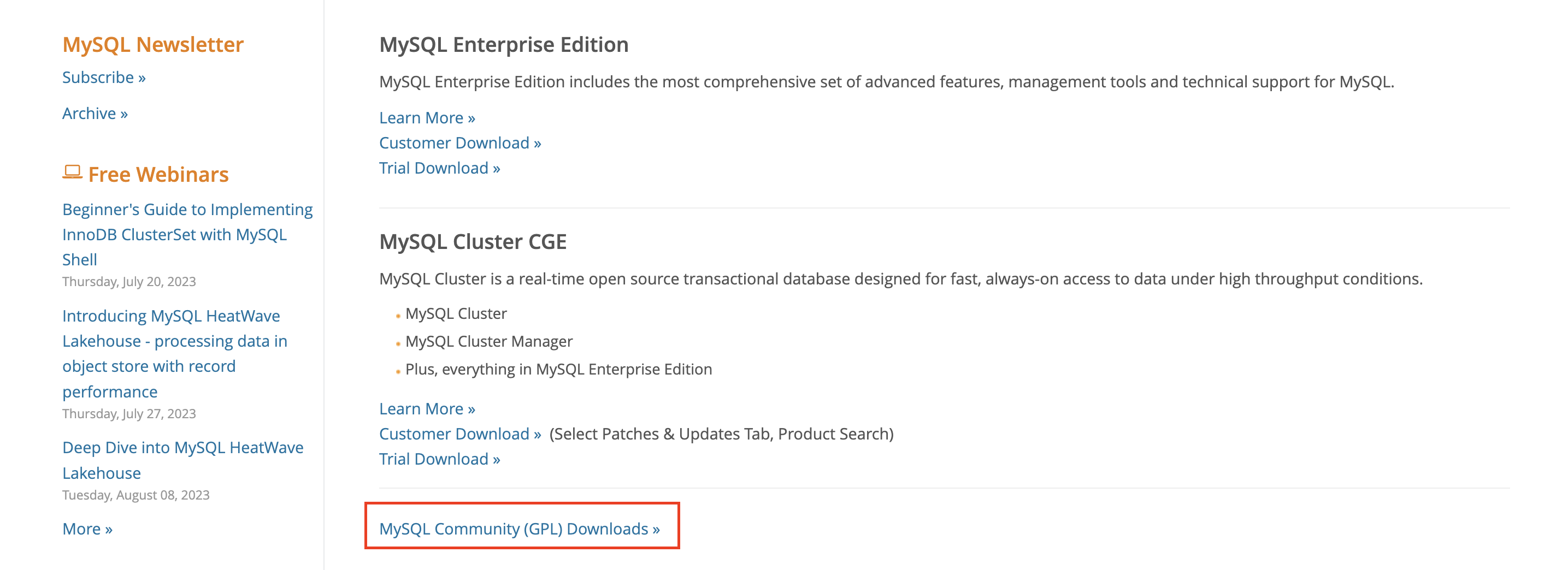
Task: Click the MySQL Cluster description paragraph
Action: [x=901, y=278]
